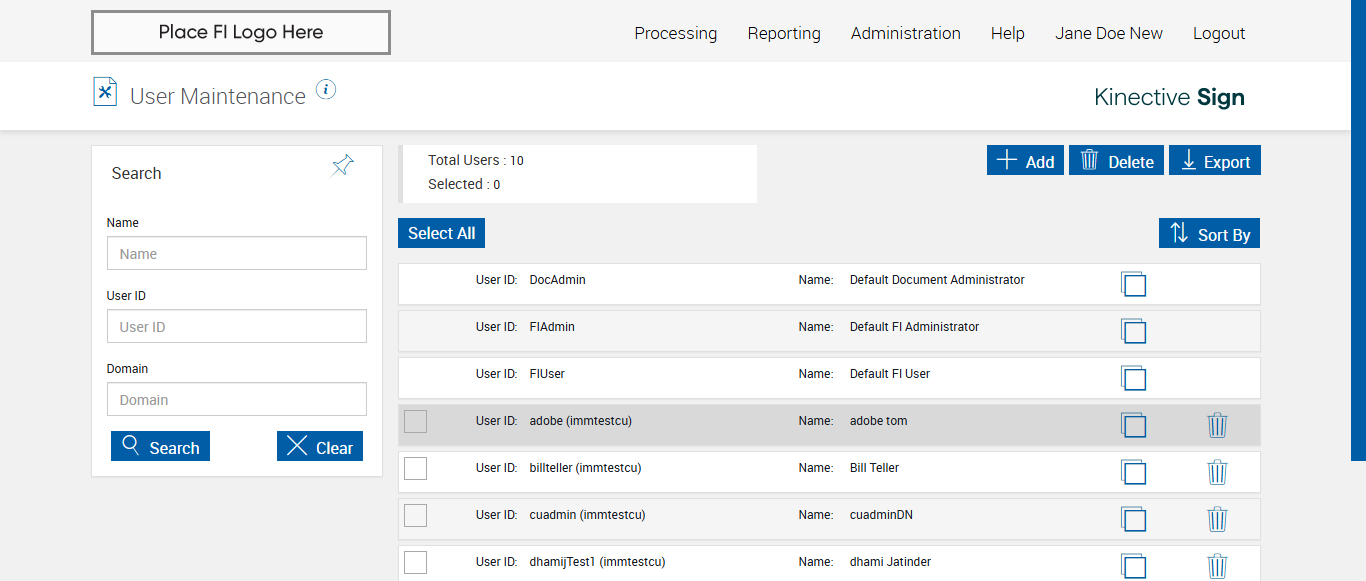
Task: Focus the User ID search field
Action: pos(237,326)
